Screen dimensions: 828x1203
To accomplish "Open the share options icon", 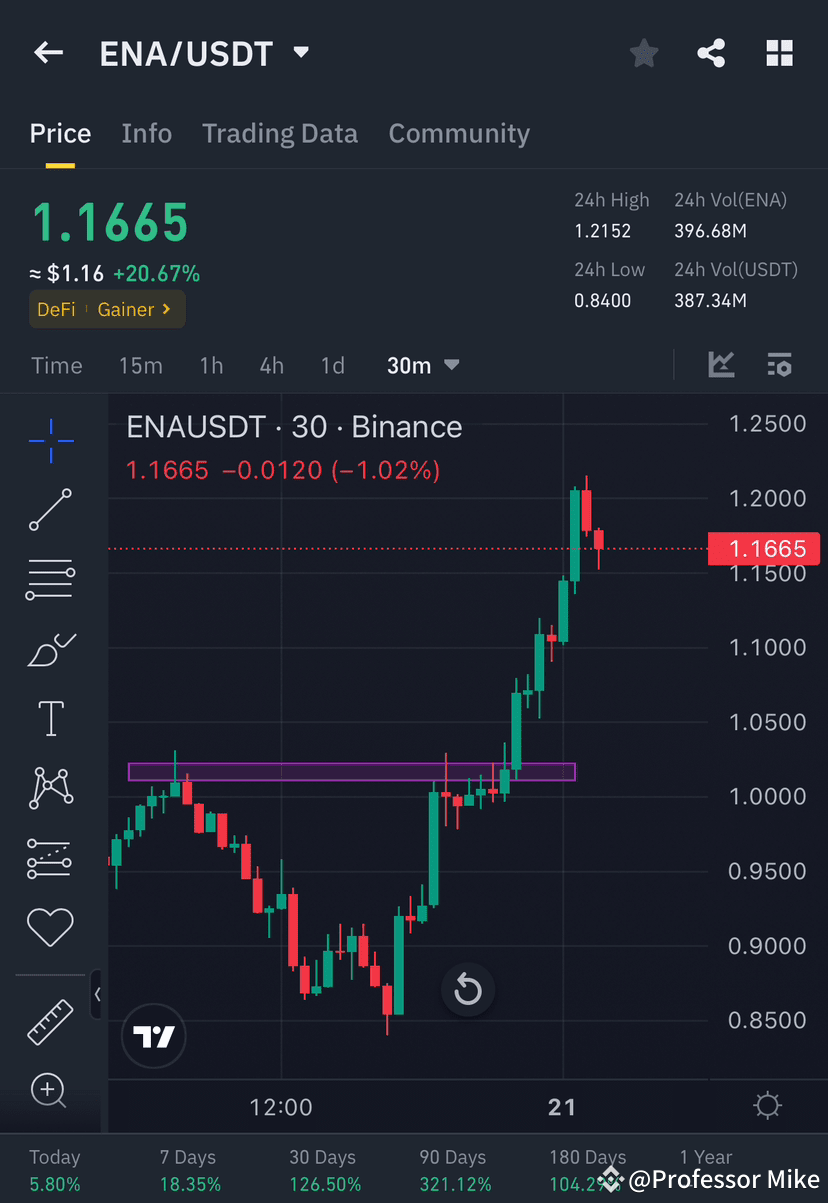I will pyautogui.click(x=711, y=53).
